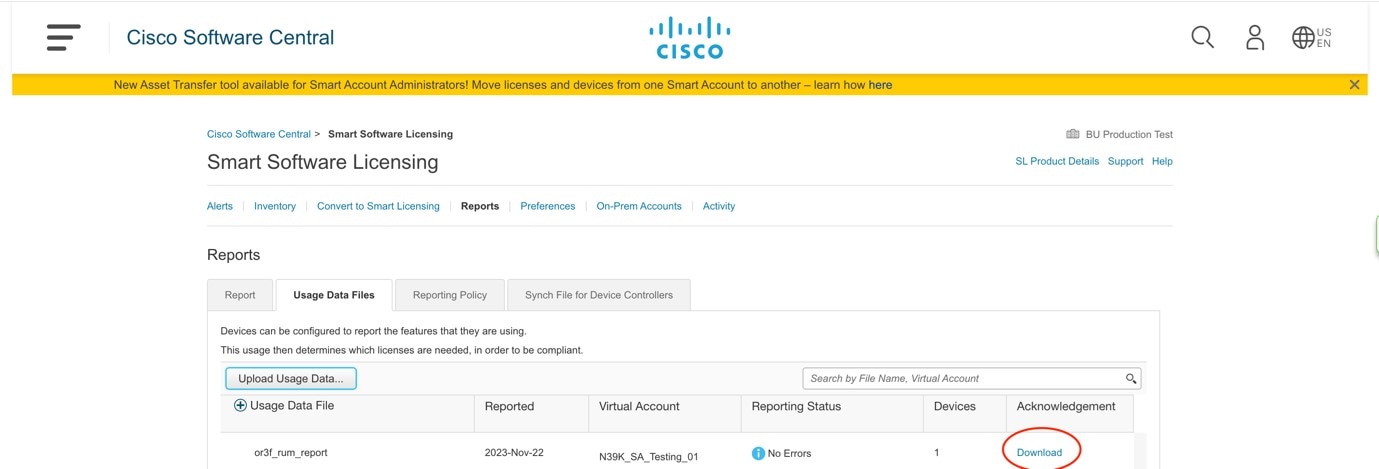
Task: Select the Reports navigation item
Action: (x=480, y=206)
